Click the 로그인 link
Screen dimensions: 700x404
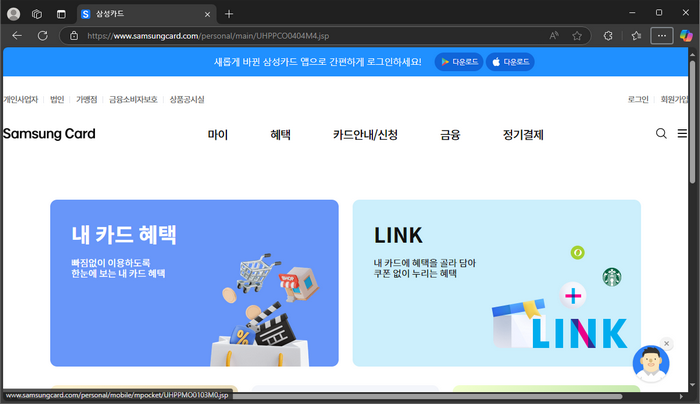tap(638, 100)
